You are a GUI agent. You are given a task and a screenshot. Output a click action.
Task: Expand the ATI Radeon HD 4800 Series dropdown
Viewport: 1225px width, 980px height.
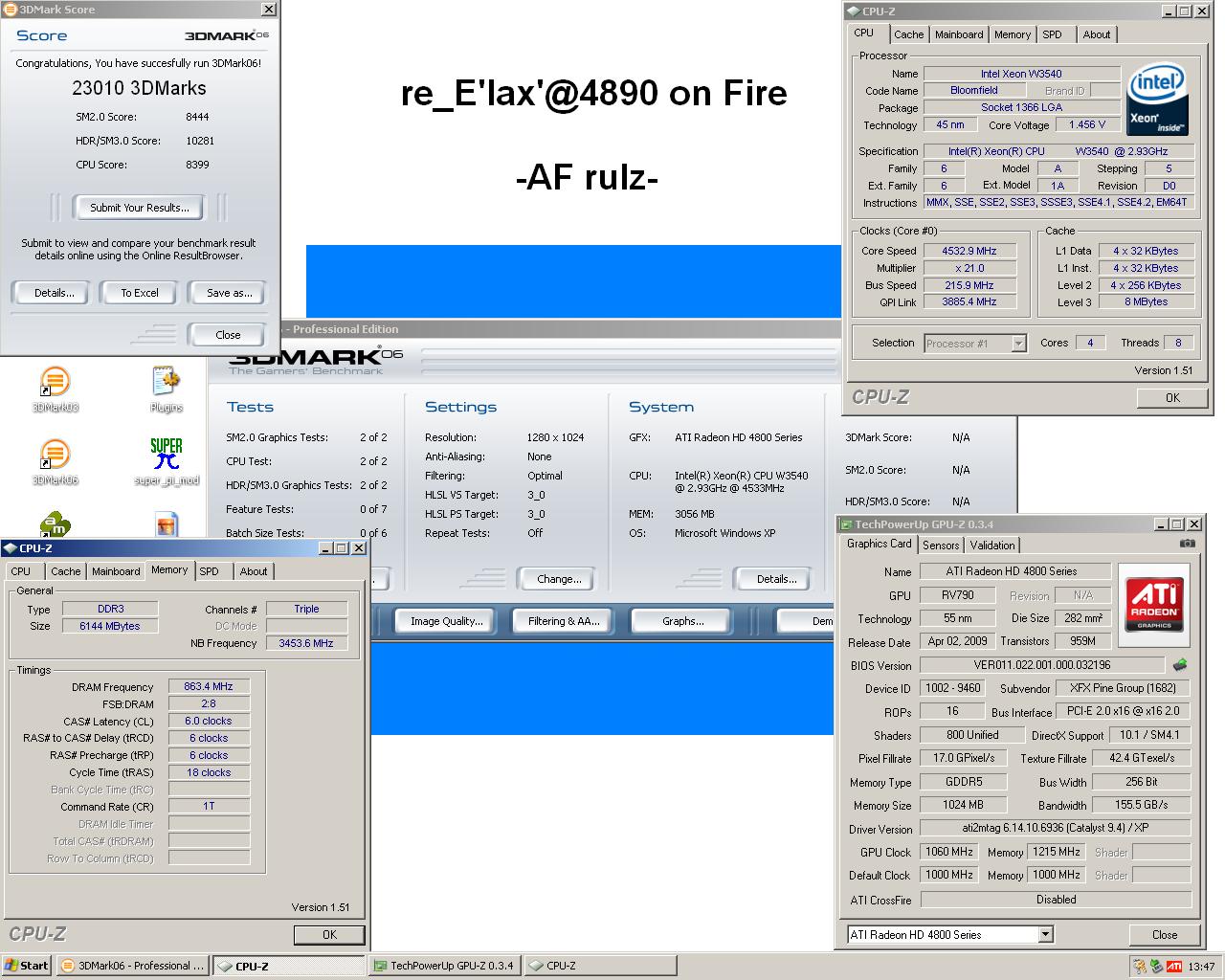[x=1044, y=934]
